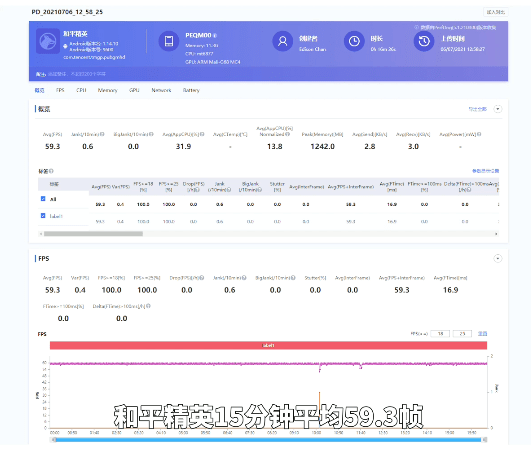
Task: Click help icon beside Jank(/10min) overview metric
Action: pyautogui.click(x=102, y=134)
